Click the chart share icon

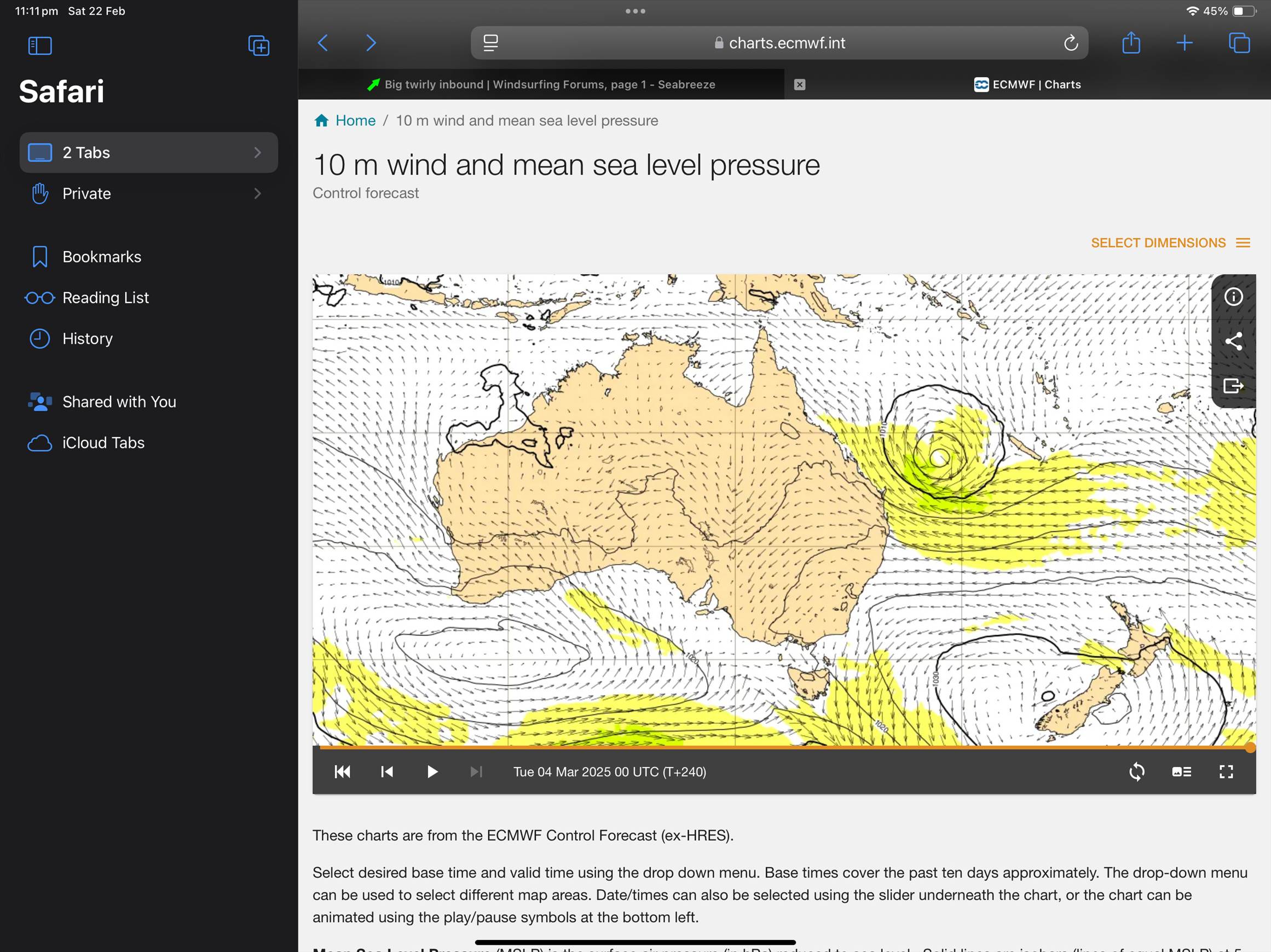point(1233,341)
